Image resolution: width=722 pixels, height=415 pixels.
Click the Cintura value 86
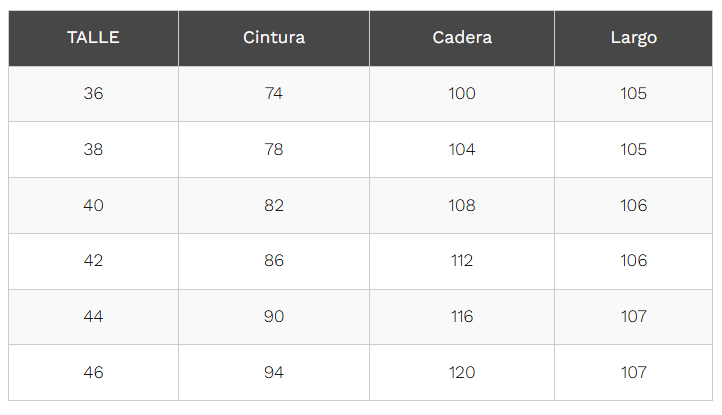274,261
